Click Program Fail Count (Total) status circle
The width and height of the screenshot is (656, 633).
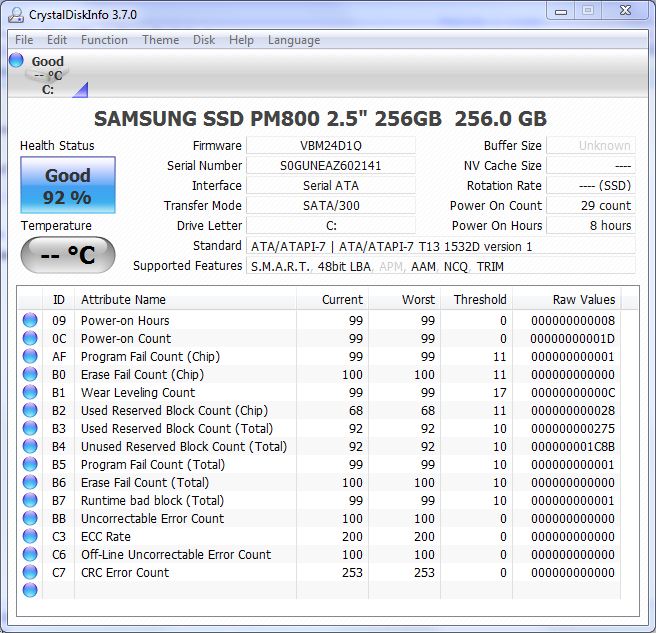click(30, 464)
